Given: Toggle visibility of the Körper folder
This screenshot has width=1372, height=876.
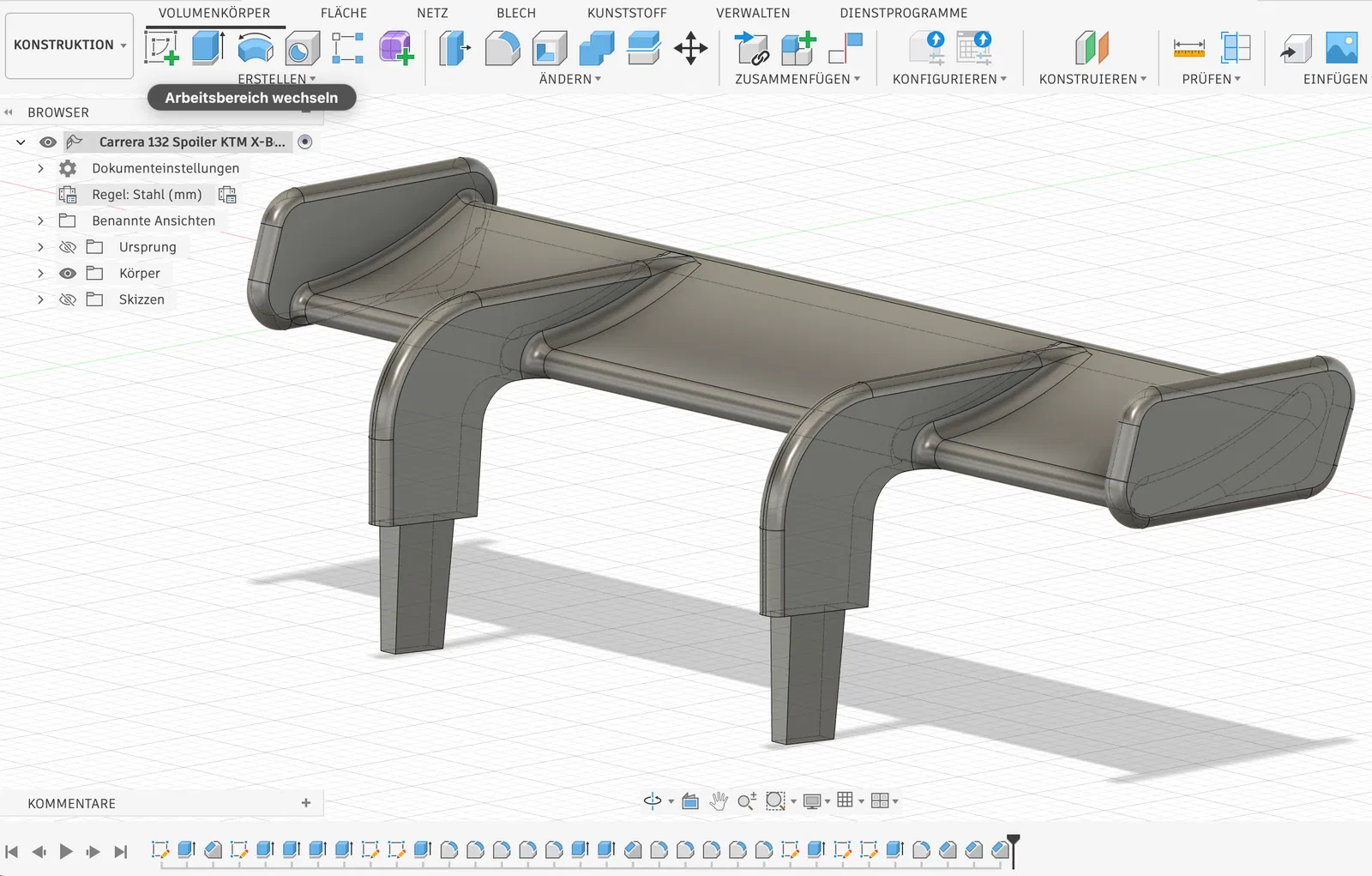Looking at the screenshot, I should point(68,273).
